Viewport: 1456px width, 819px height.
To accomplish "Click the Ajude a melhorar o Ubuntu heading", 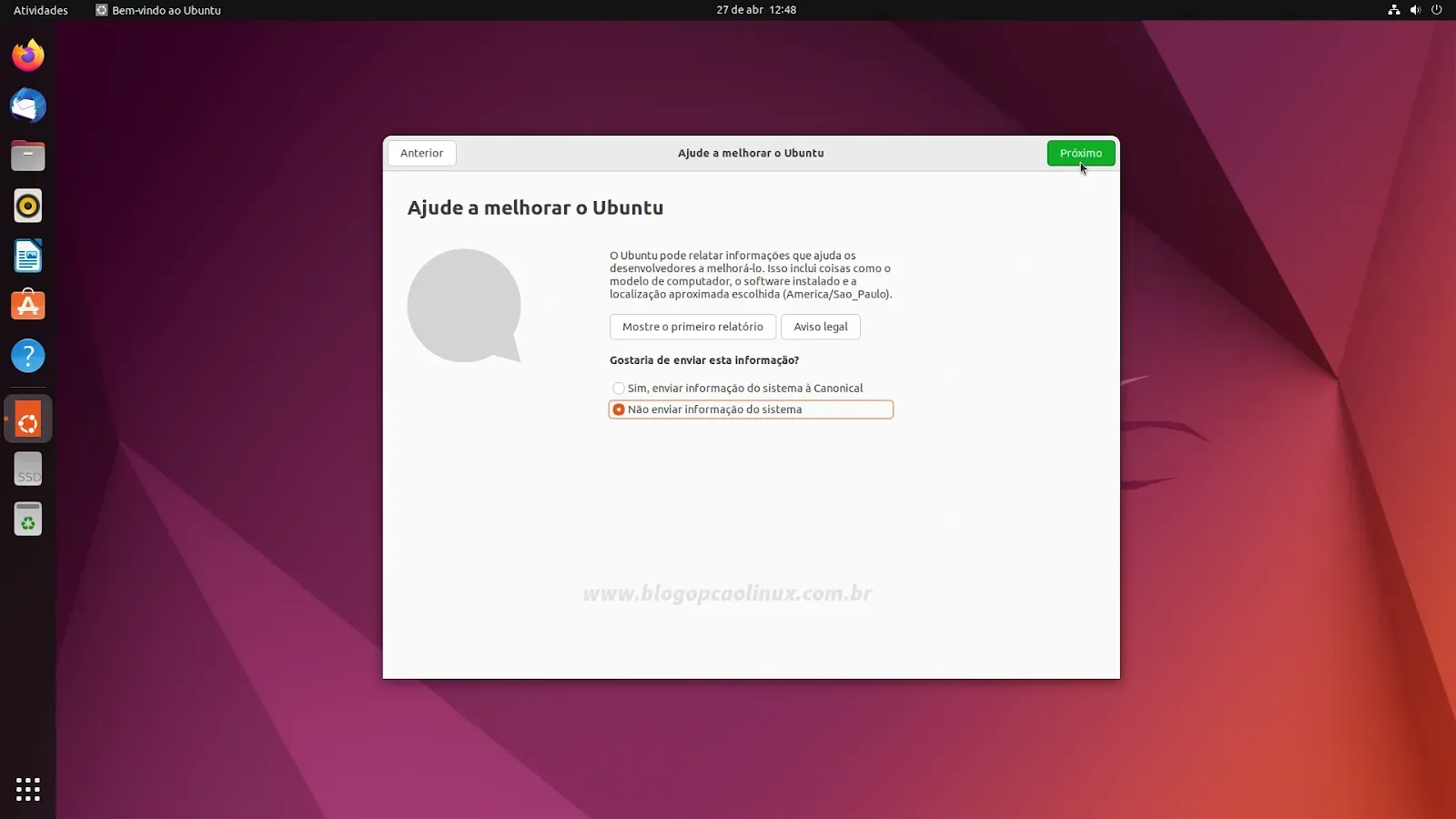I will [535, 207].
